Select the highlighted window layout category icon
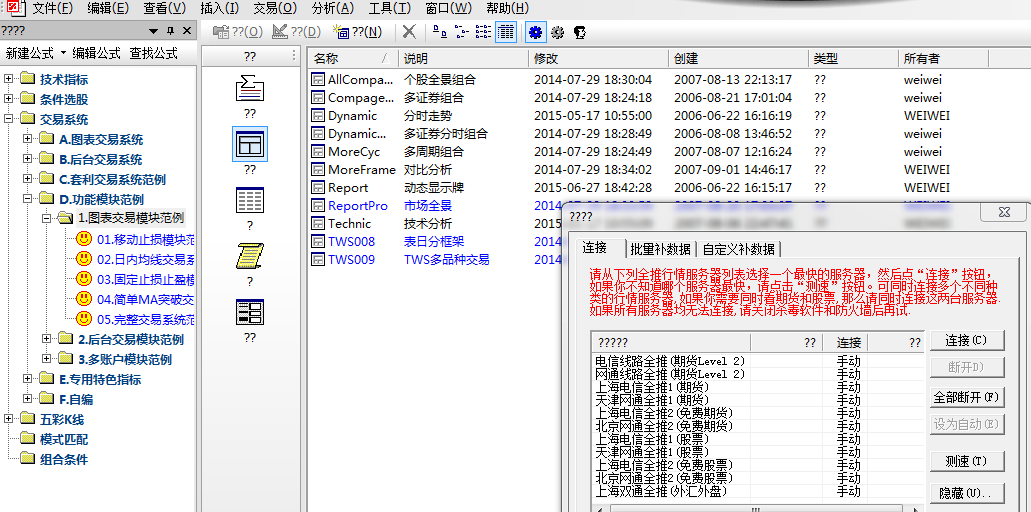 pos(250,144)
